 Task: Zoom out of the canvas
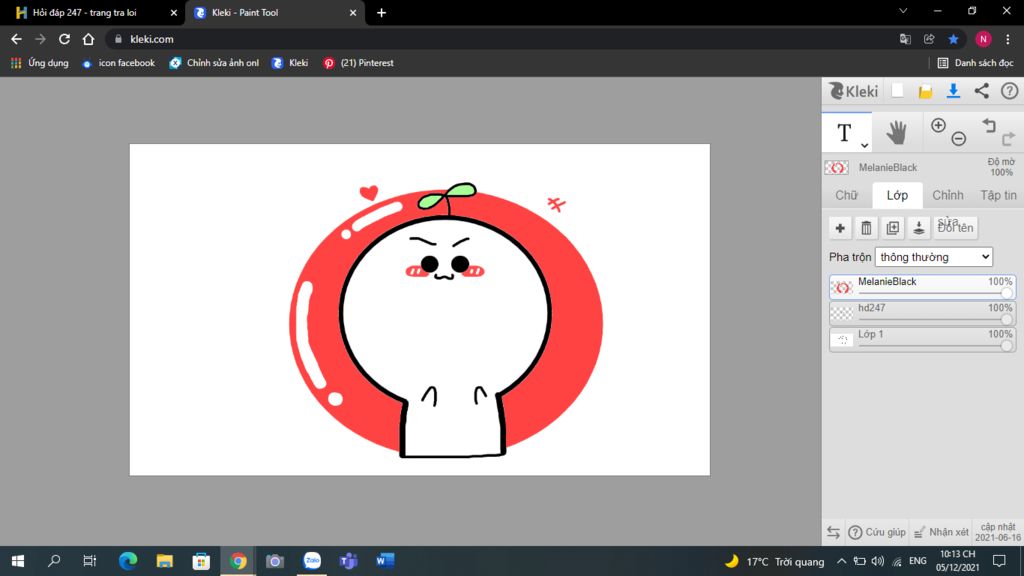coord(959,138)
